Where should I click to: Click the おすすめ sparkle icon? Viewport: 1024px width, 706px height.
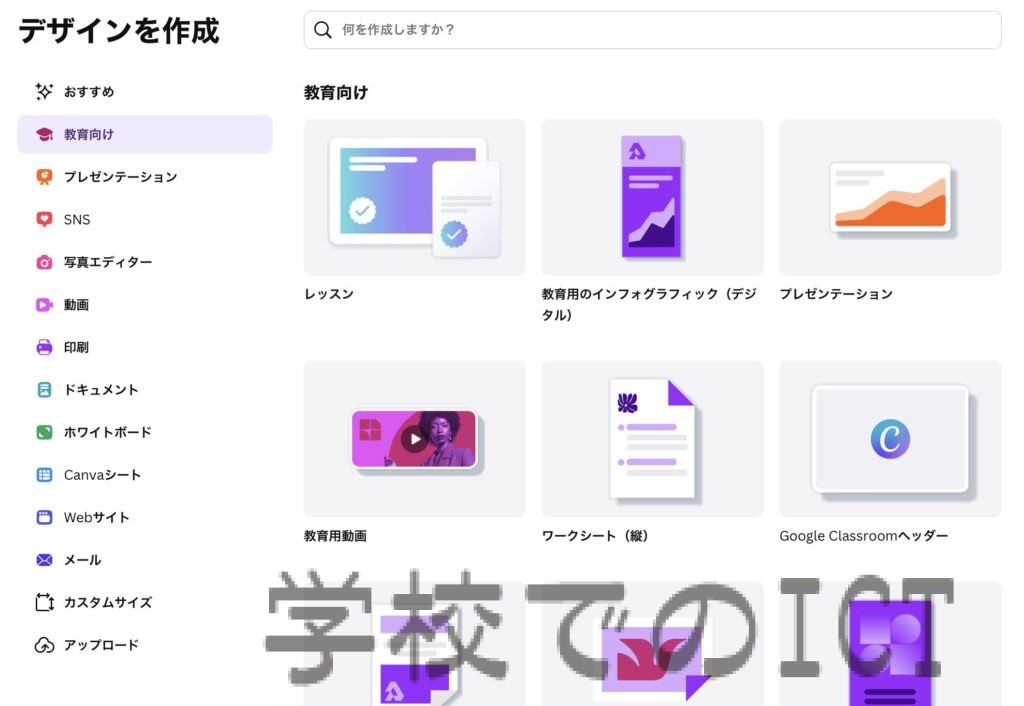point(44,92)
